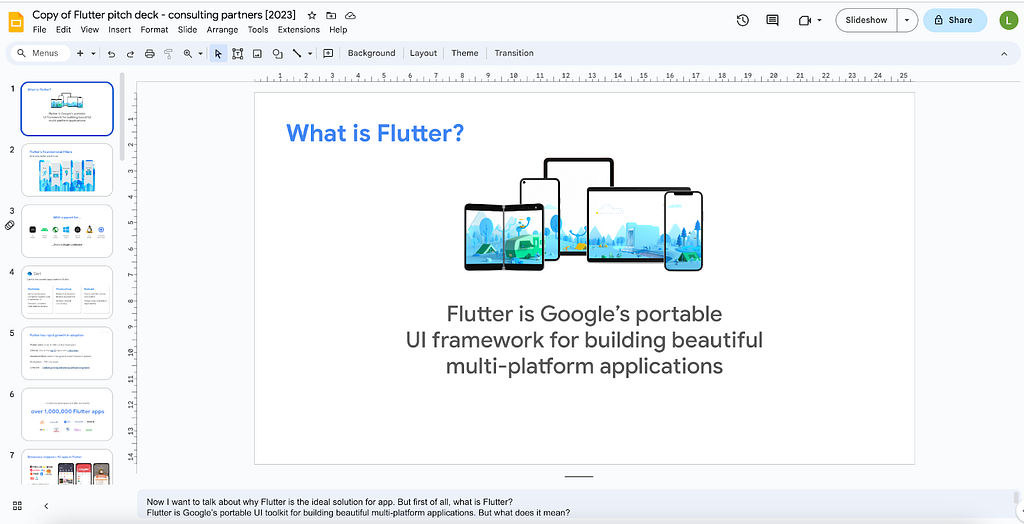Open the File menu

tap(39, 29)
